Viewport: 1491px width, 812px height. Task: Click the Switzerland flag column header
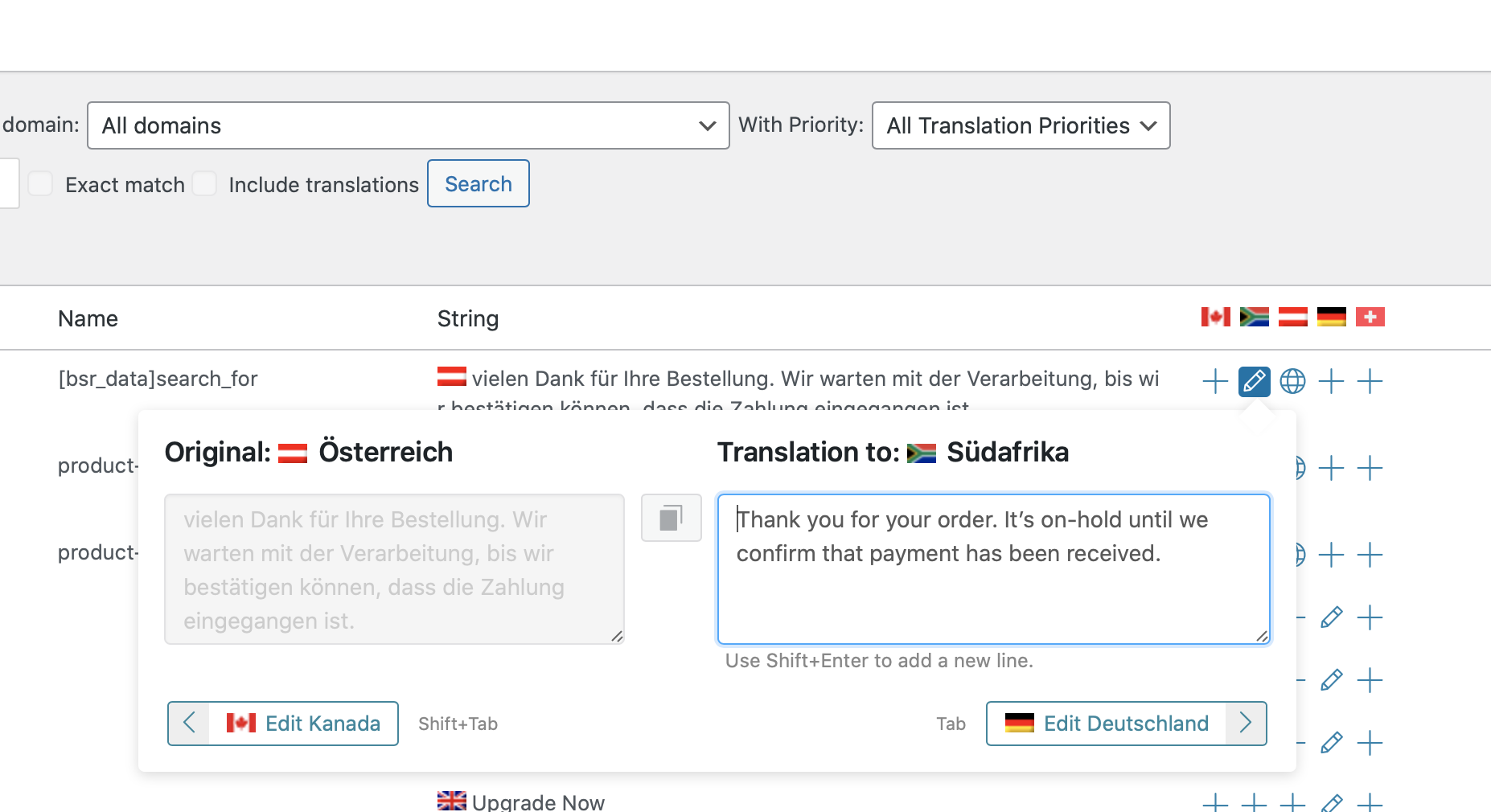(x=1370, y=318)
